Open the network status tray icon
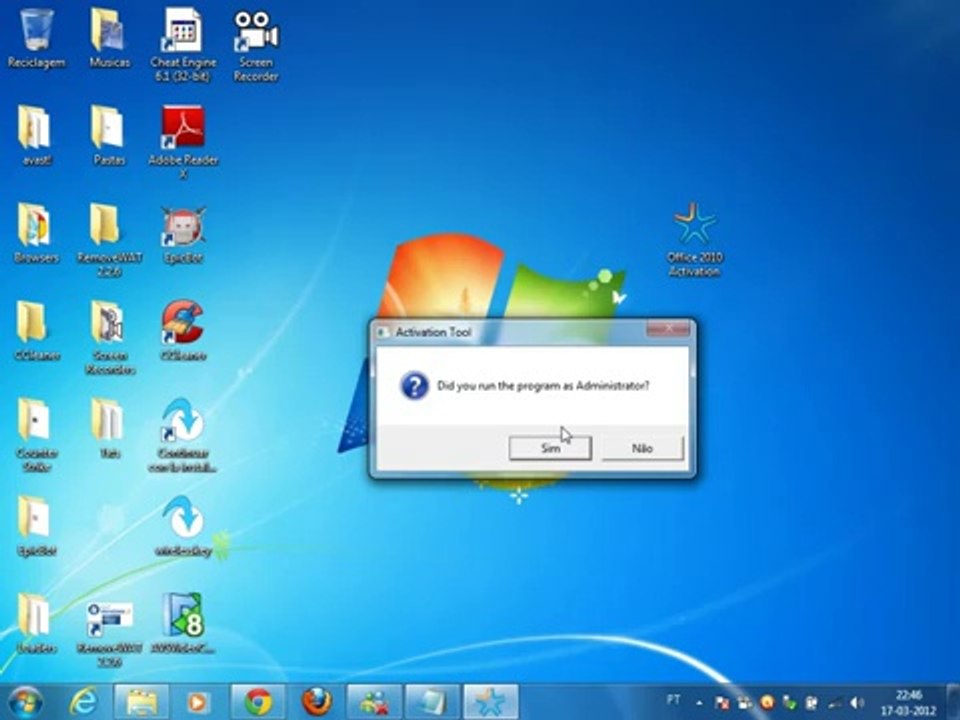The height and width of the screenshot is (720, 960). [x=834, y=703]
